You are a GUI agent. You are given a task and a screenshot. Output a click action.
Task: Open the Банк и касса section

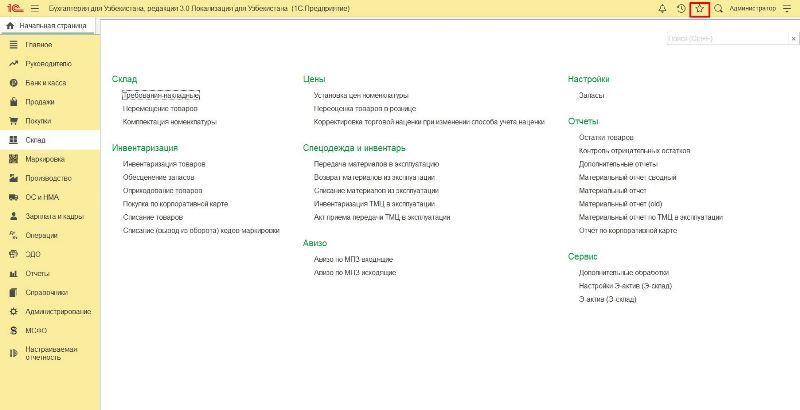coord(46,83)
